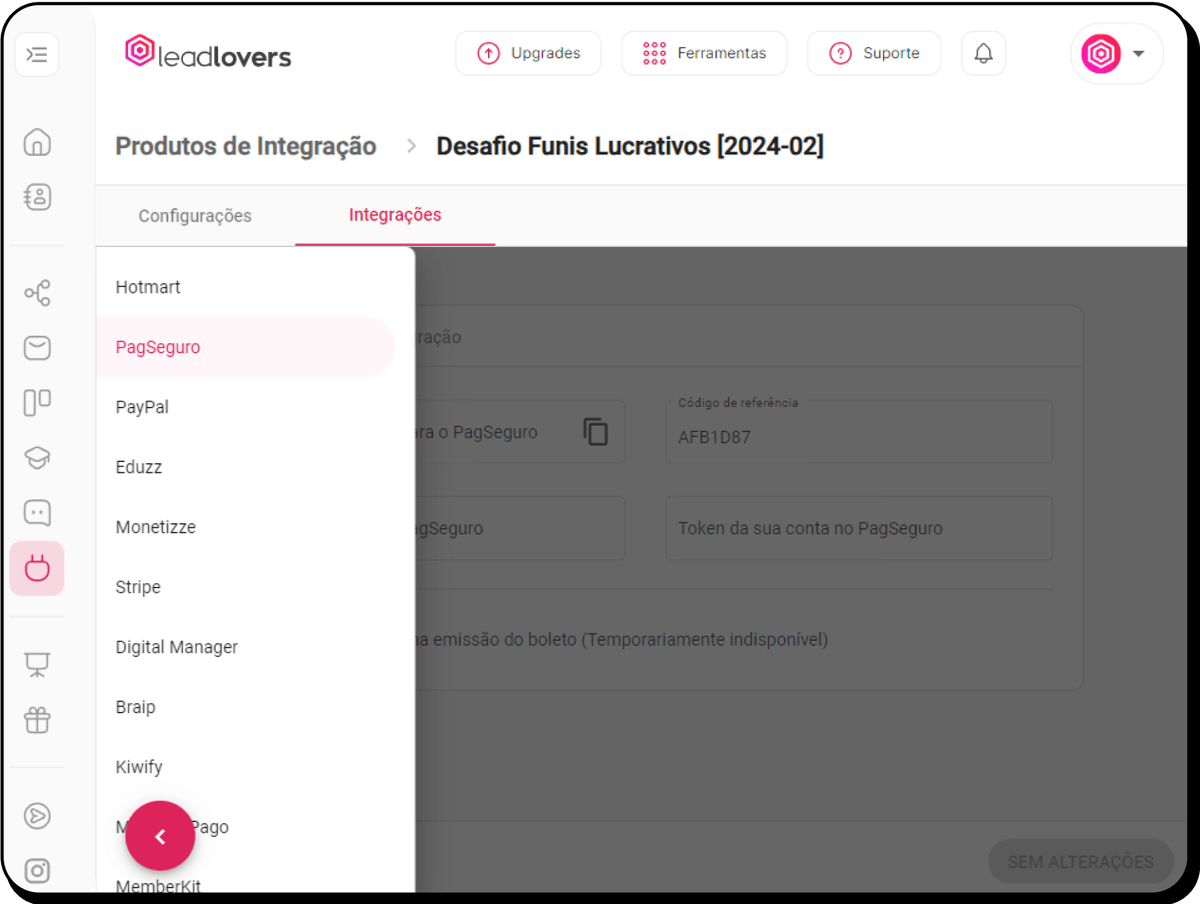Viewport: 1200px width, 904px height.
Task: Open the chatbot icon in sidebar
Action: click(x=37, y=513)
